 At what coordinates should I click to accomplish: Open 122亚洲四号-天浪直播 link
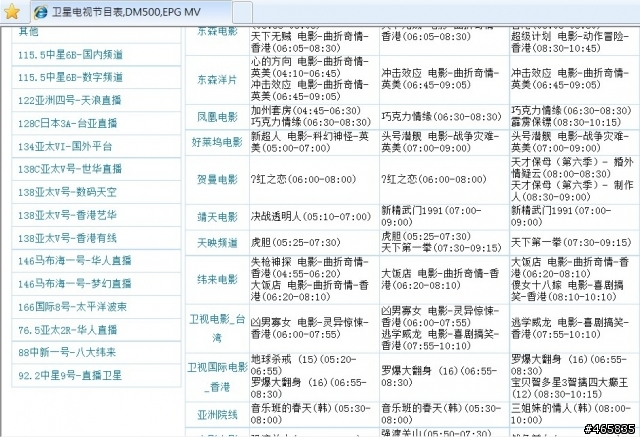69,100
